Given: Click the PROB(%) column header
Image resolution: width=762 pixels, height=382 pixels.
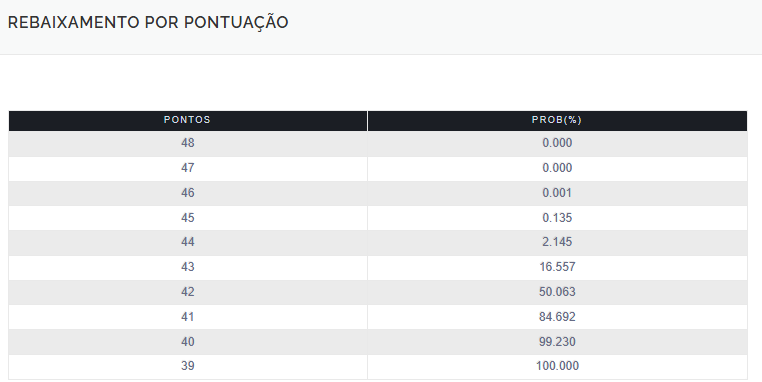Looking at the screenshot, I should click(x=557, y=121).
